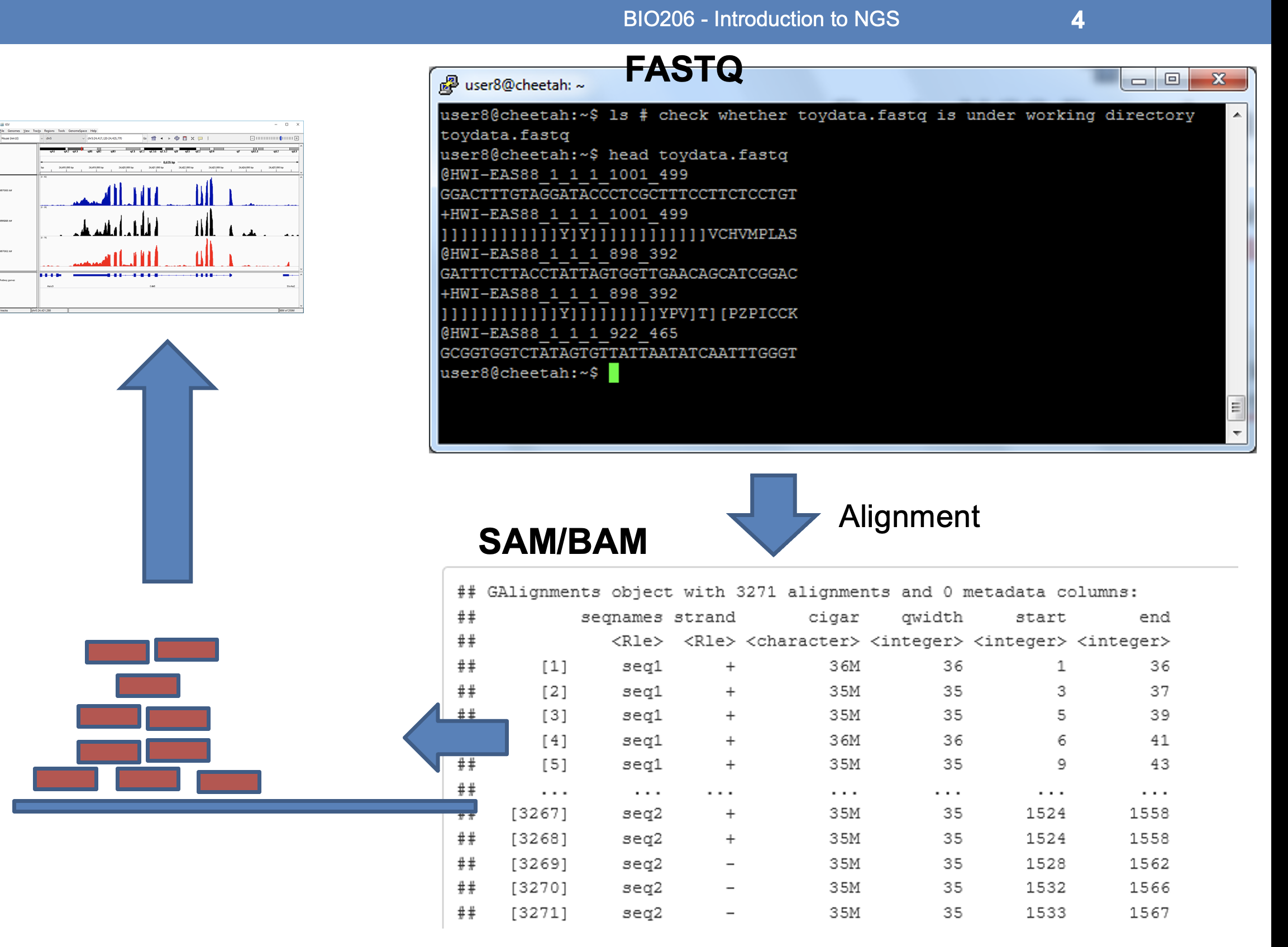
Task: Click the blue coverage track in IGV
Action: pos(169,192)
